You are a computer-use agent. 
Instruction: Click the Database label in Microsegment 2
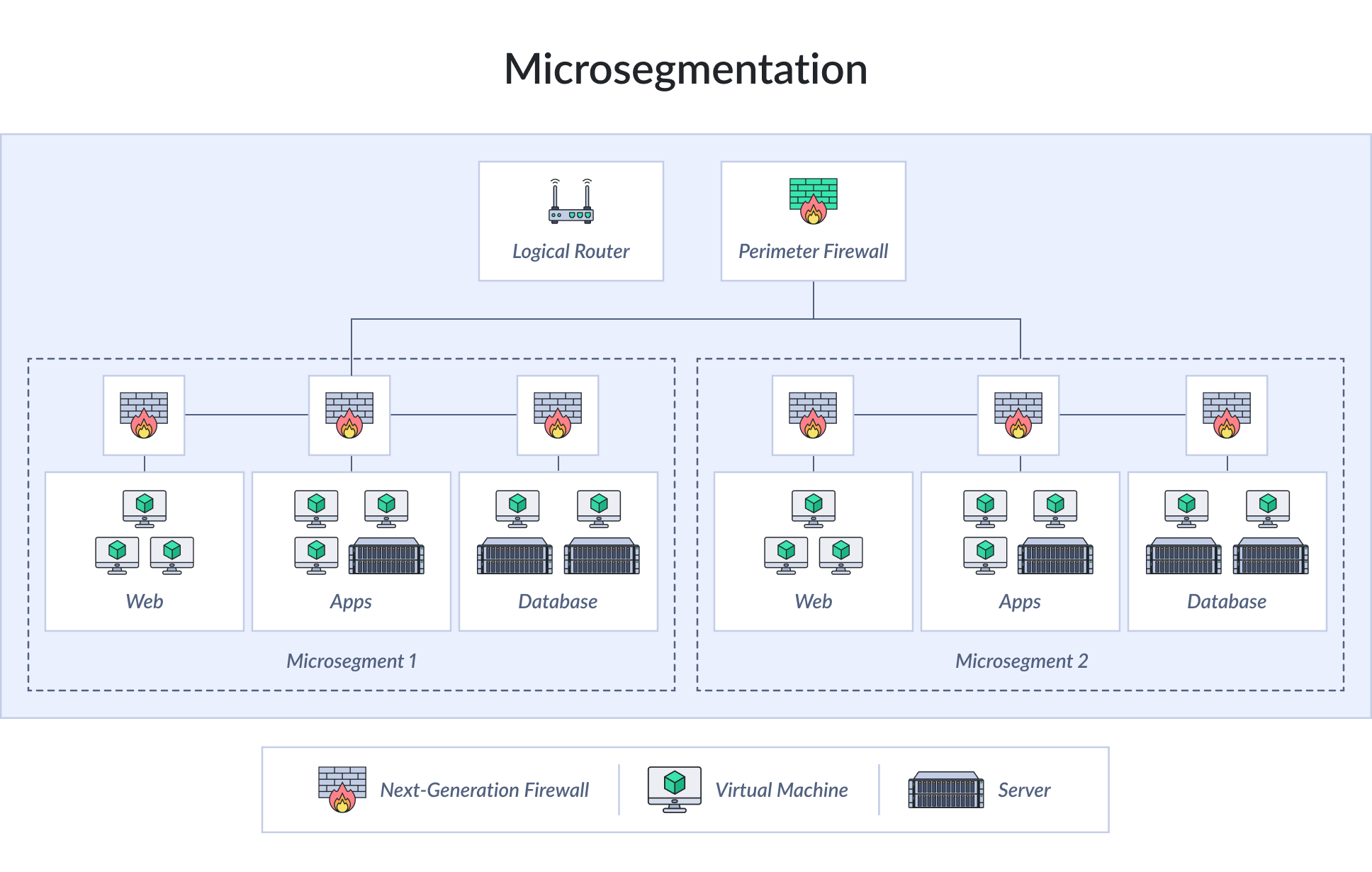point(1227,602)
